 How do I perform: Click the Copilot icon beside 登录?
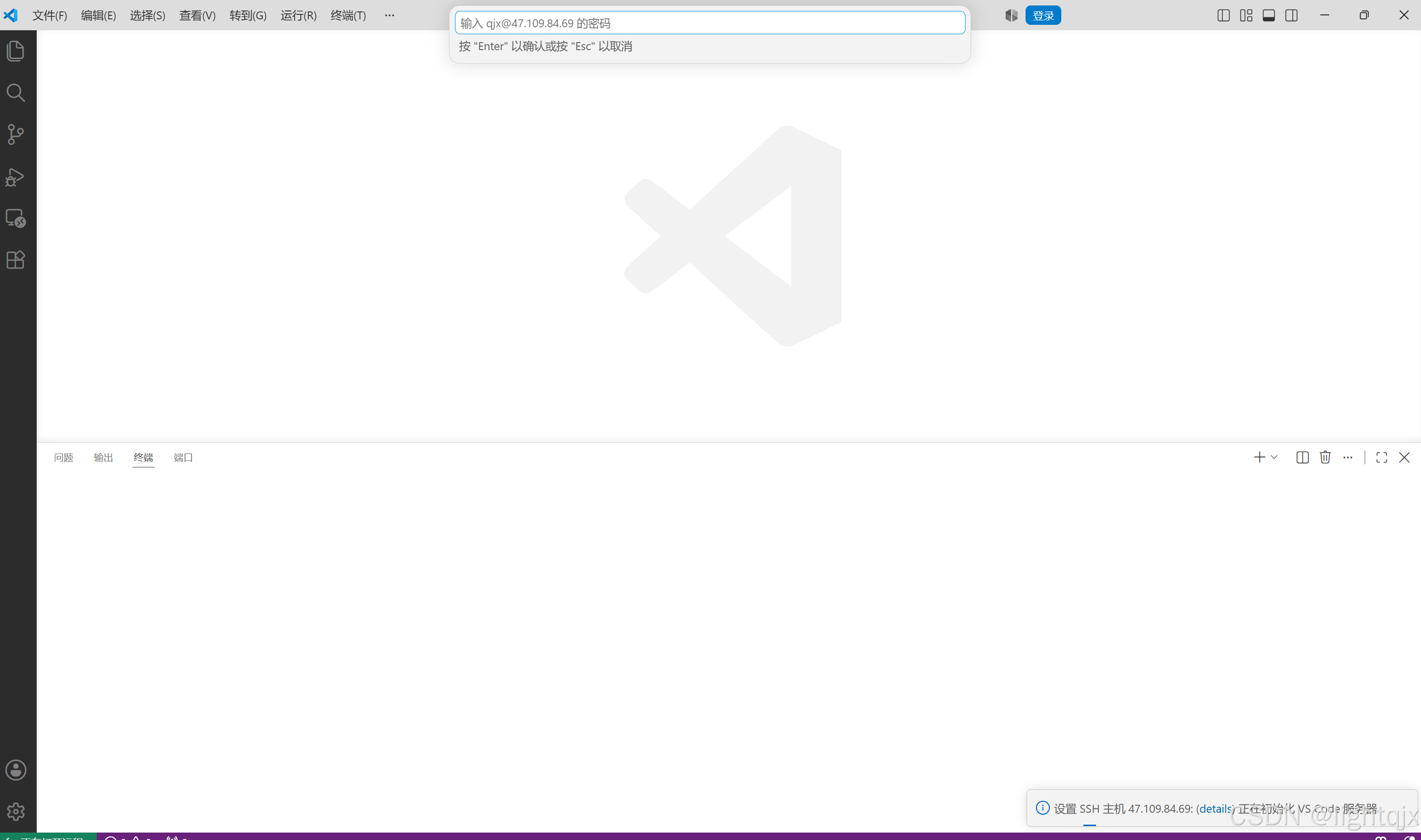1011,15
